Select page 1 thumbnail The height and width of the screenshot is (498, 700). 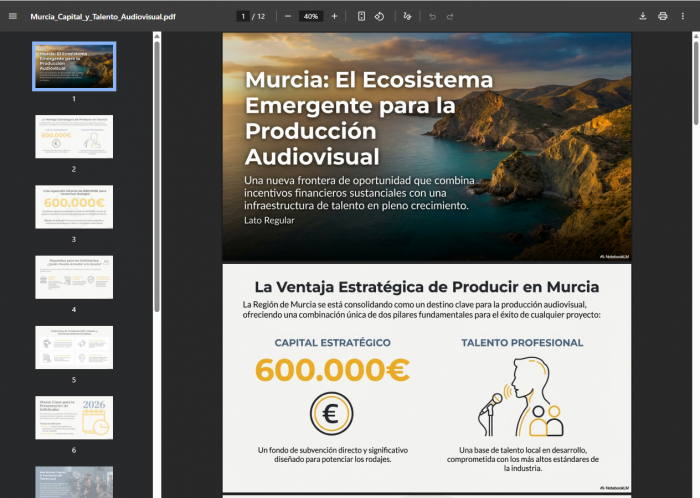click(x=74, y=66)
